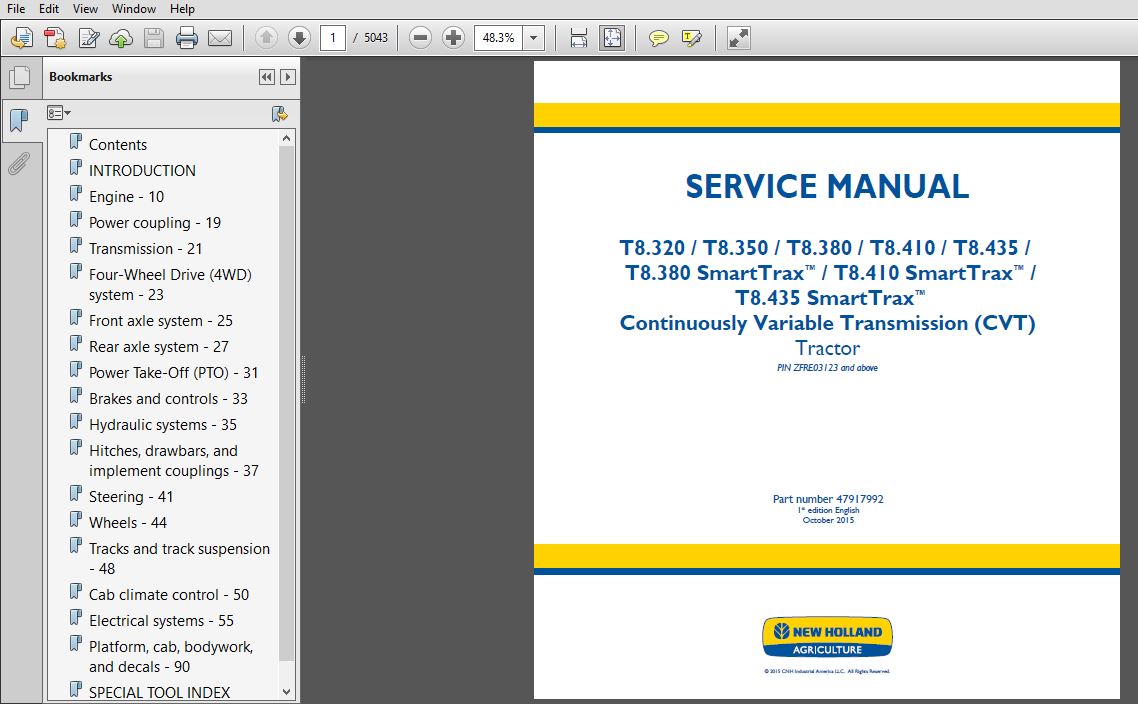This screenshot has height=704, width=1138.
Task: Click the Print icon
Action: coord(187,38)
